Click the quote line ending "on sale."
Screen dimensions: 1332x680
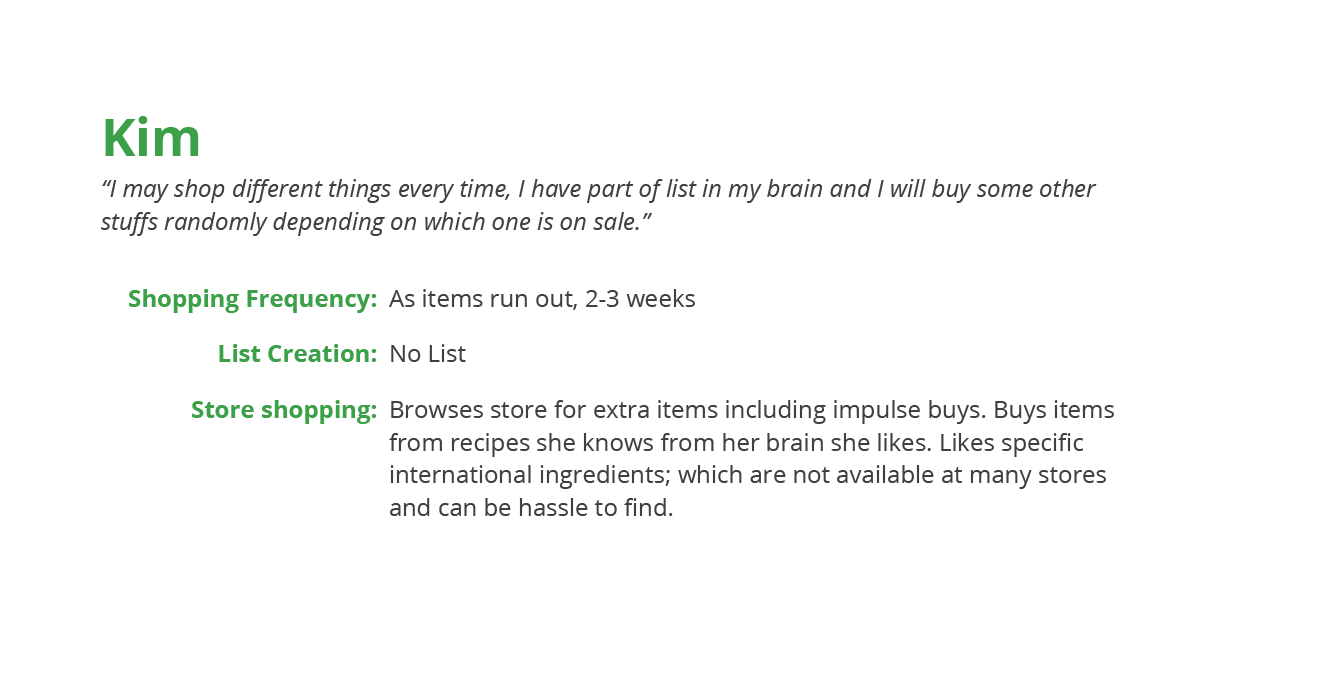click(x=376, y=222)
